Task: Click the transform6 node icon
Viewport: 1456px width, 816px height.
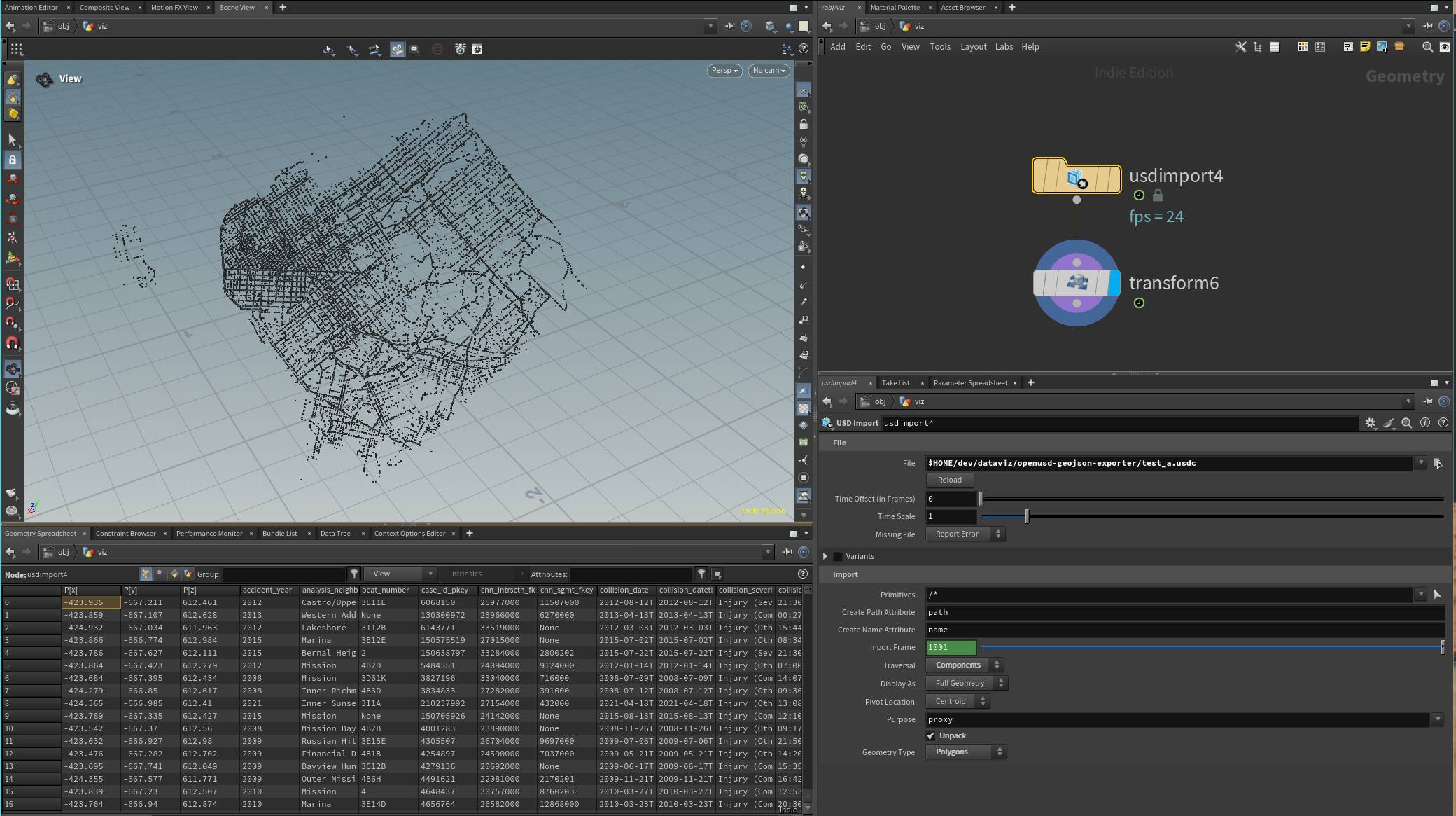Action: pos(1076,283)
